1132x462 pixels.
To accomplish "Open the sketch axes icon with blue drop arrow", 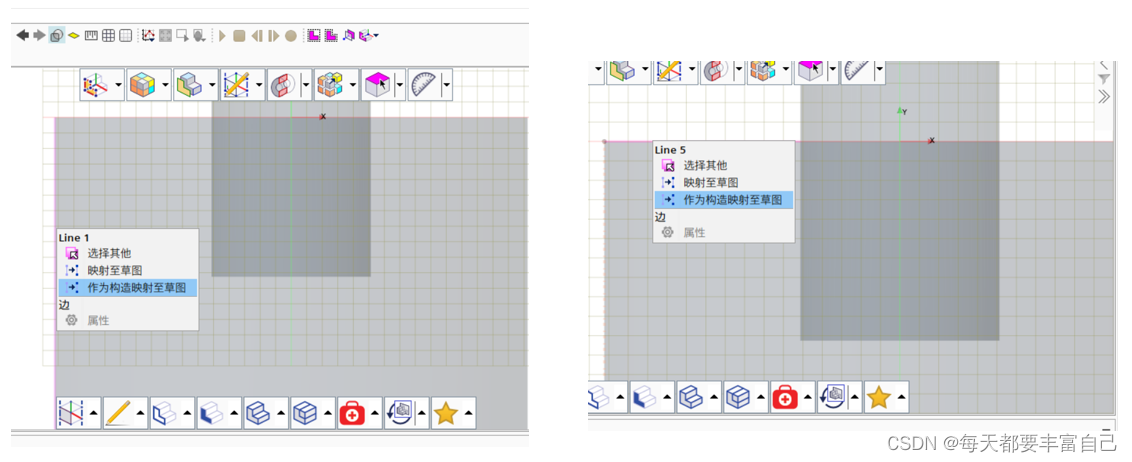I will coord(148,35).
